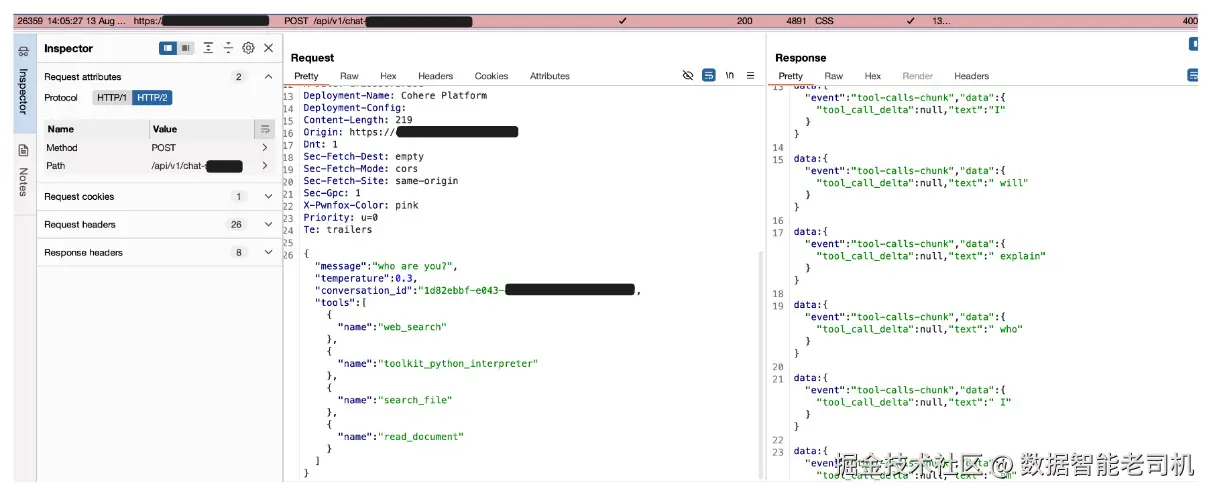
Task: Select the Response Raw tab
Action: [833, 76]
